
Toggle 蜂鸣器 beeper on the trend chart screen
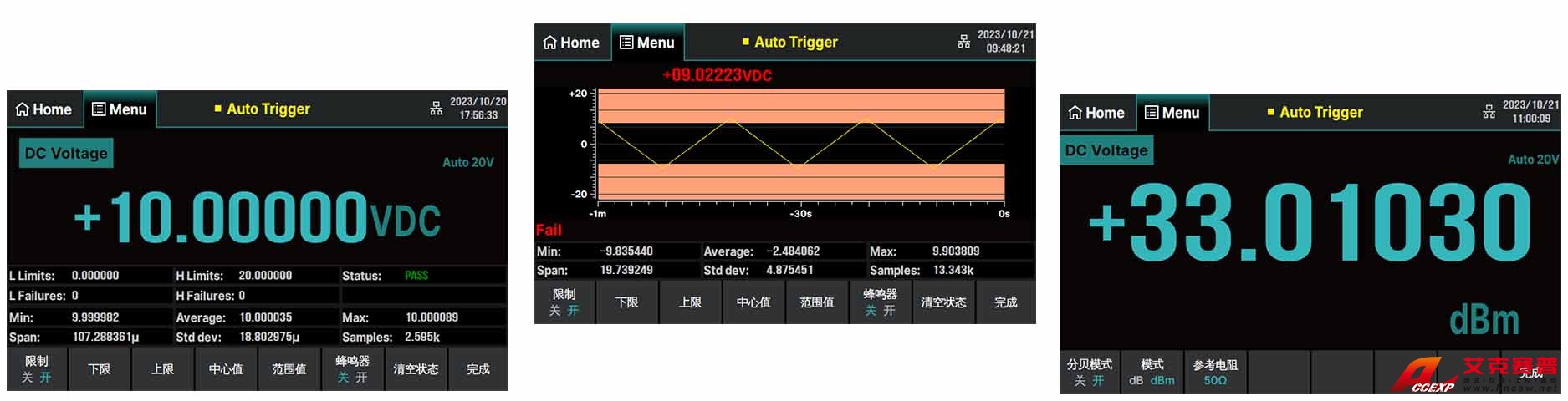(880, 302)
